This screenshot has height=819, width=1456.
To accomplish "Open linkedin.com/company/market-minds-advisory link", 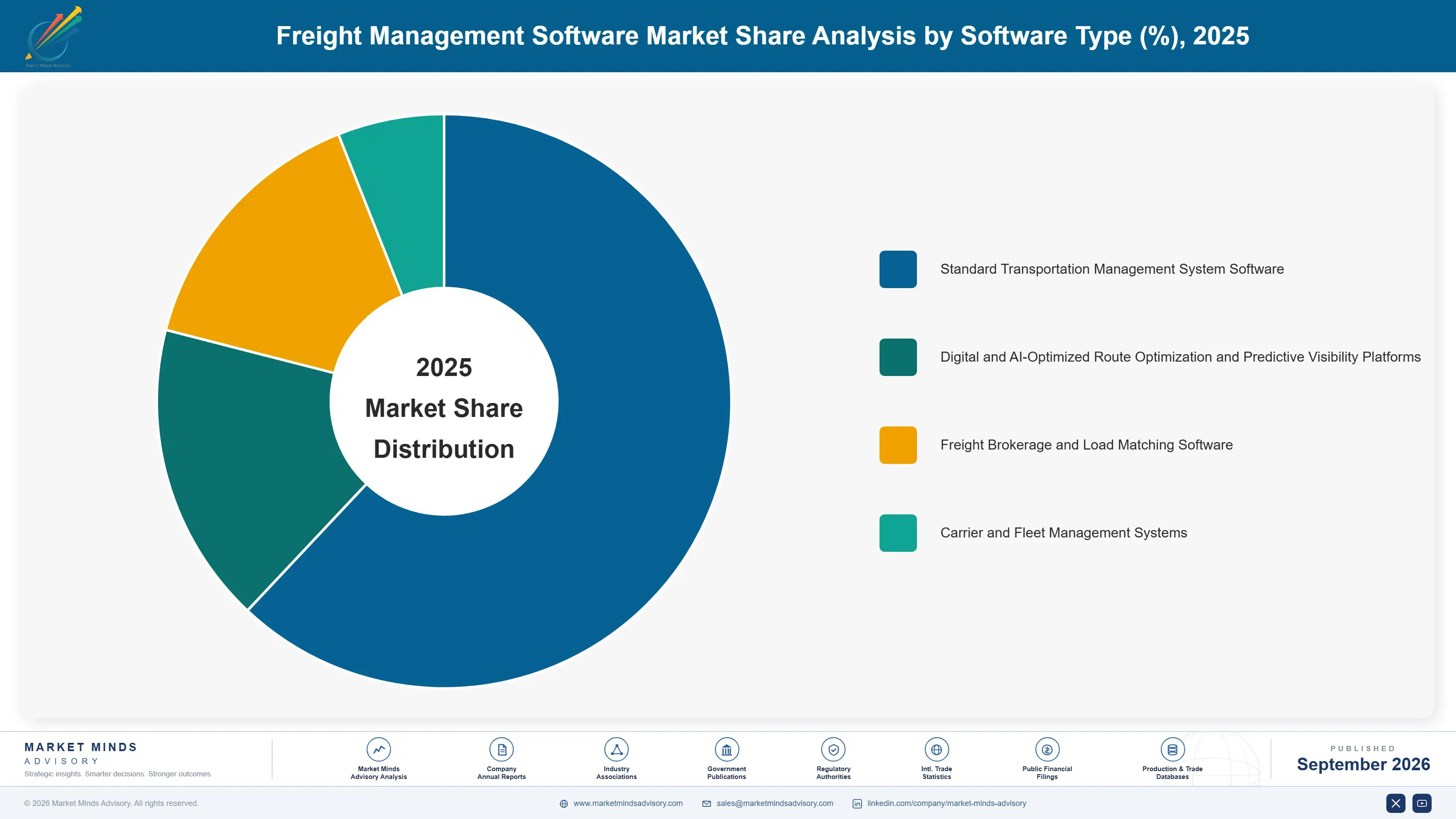I will pyautogui.click(x=947, y=803).
